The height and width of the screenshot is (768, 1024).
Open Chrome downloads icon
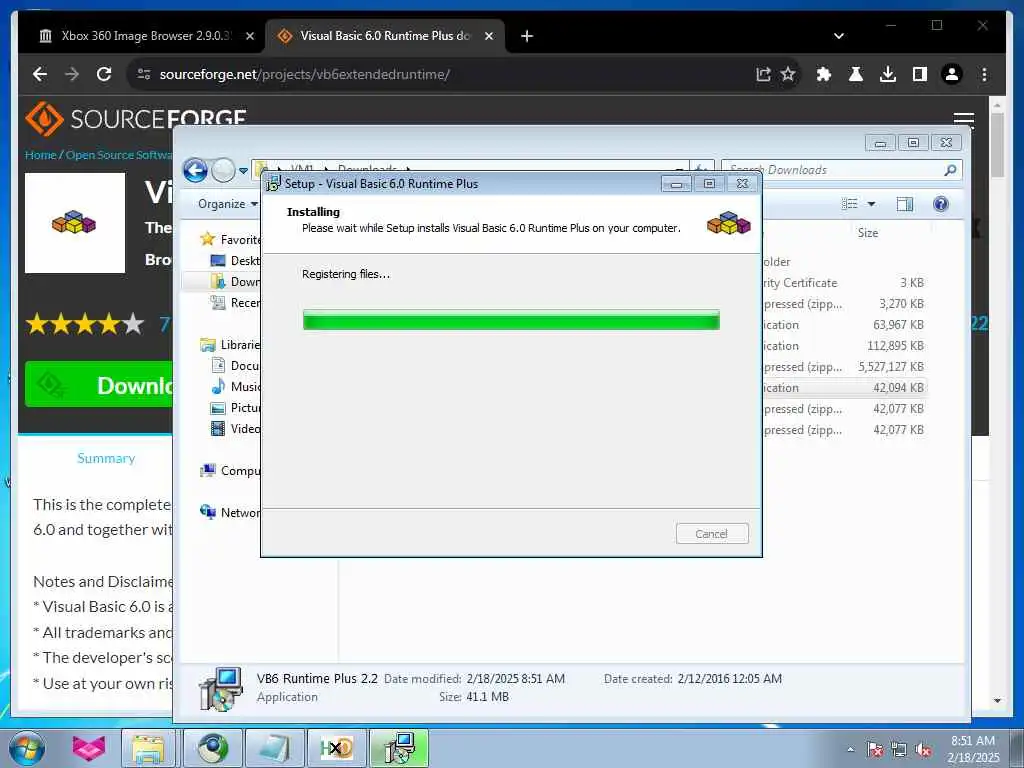tap(888, 74)
